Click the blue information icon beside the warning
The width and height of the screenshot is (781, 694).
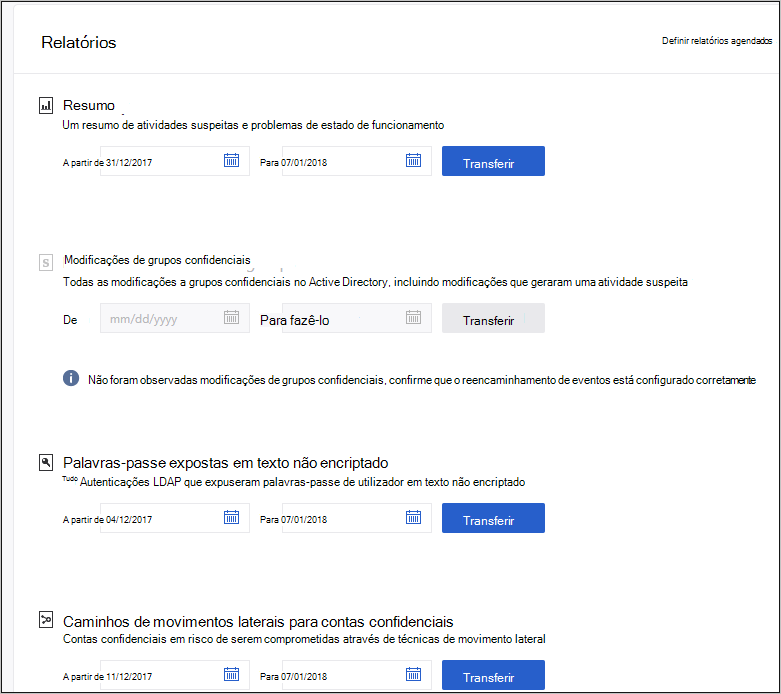71,378
